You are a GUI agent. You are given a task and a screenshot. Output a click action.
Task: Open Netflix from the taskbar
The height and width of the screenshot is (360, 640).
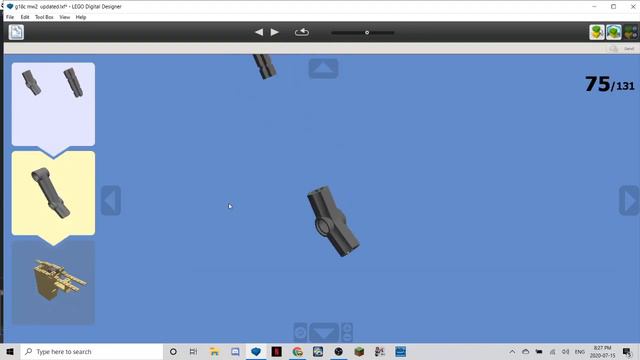tap(276, 351)
